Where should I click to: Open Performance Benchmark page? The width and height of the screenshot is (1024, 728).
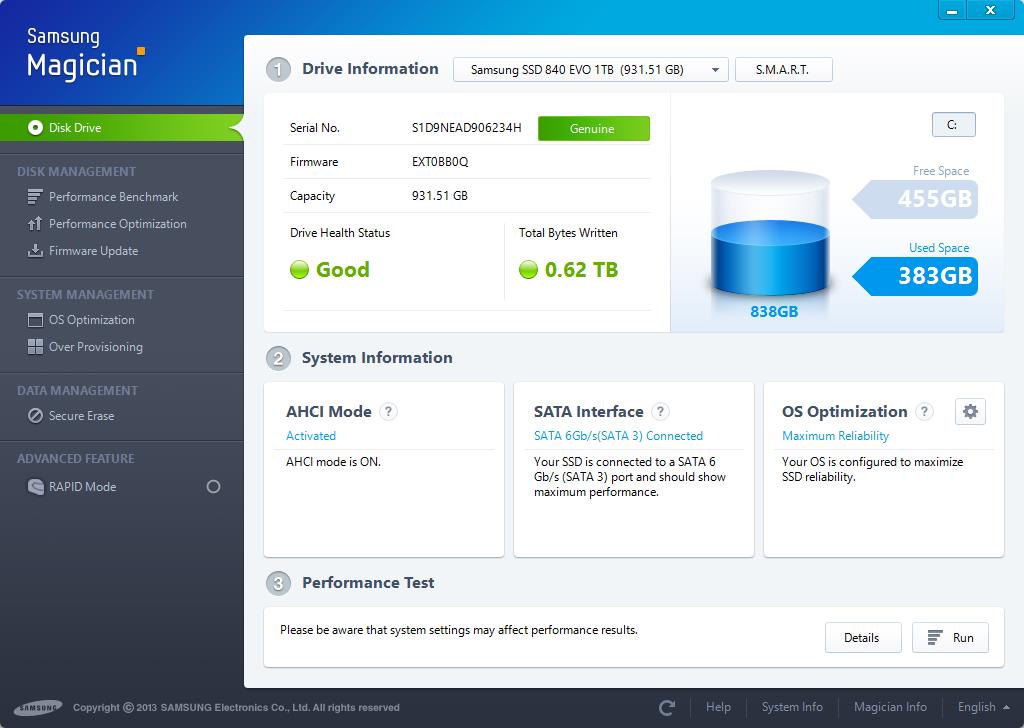point(113,197)
